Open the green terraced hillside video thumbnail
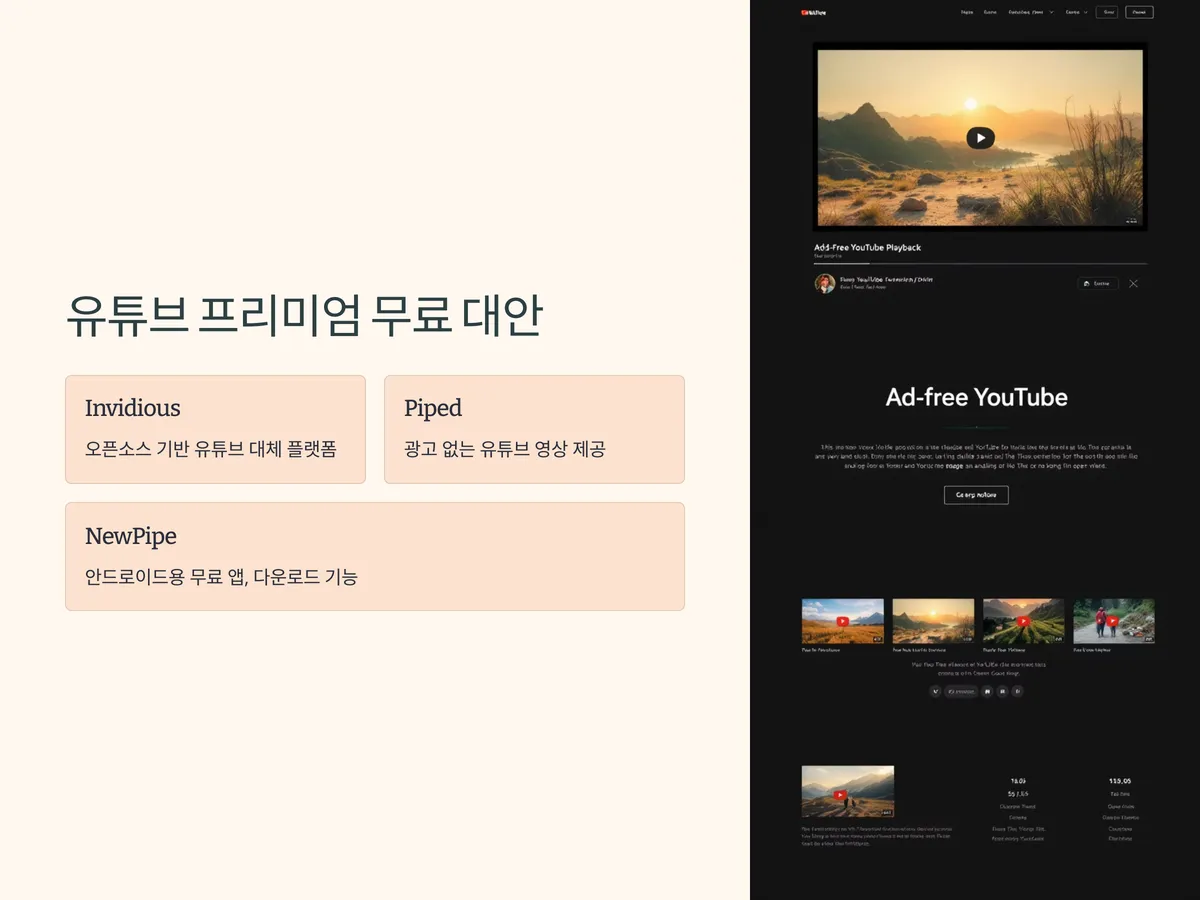Image resolution: width=1200 pixels, height=900 pixels. point(1024,621)
